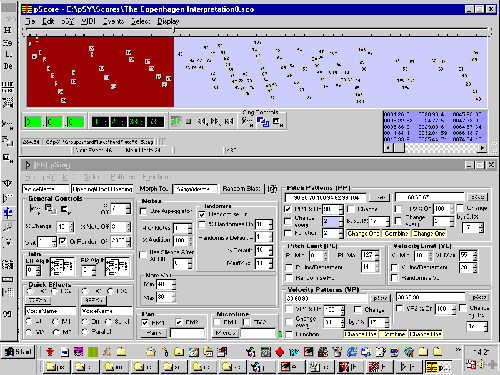Click the 99 icon in the left sidebar

coord(7,314)
